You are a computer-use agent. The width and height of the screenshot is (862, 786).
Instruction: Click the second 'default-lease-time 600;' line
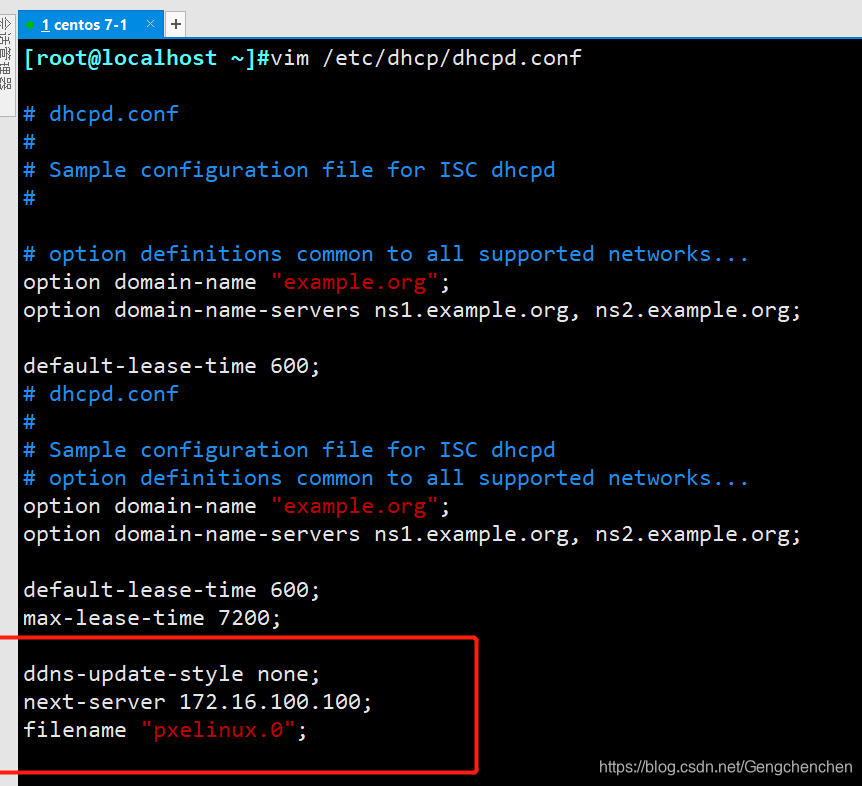[x=172, y=590]
